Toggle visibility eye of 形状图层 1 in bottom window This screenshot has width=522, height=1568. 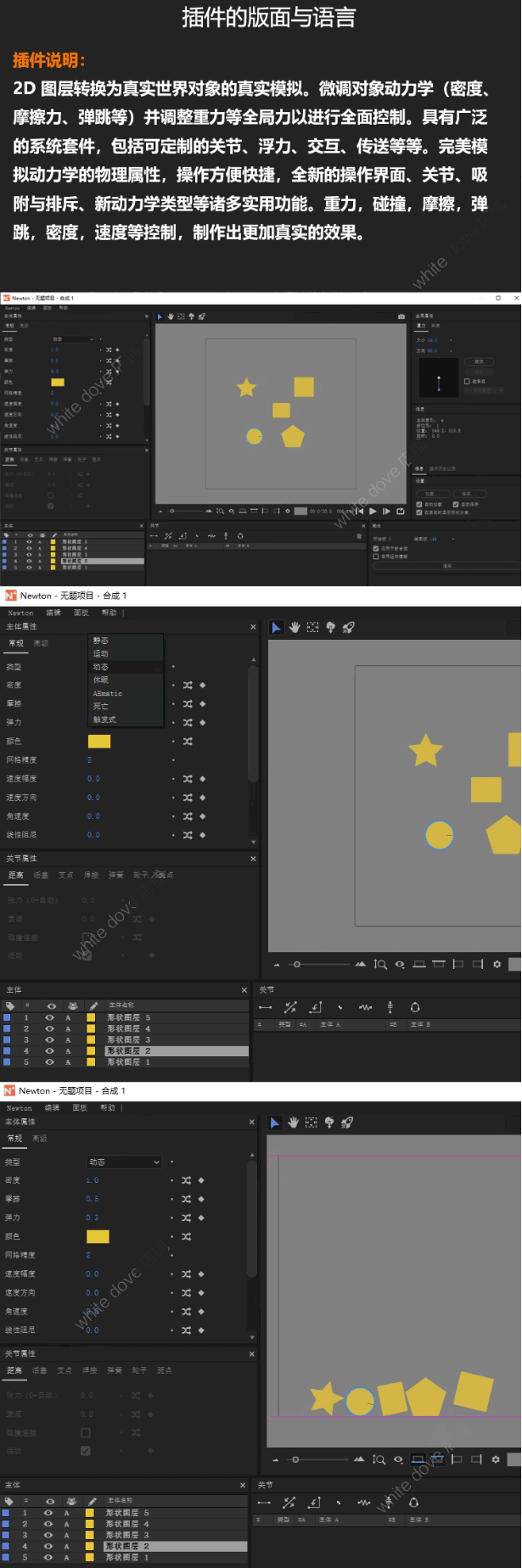(48, 1557)
